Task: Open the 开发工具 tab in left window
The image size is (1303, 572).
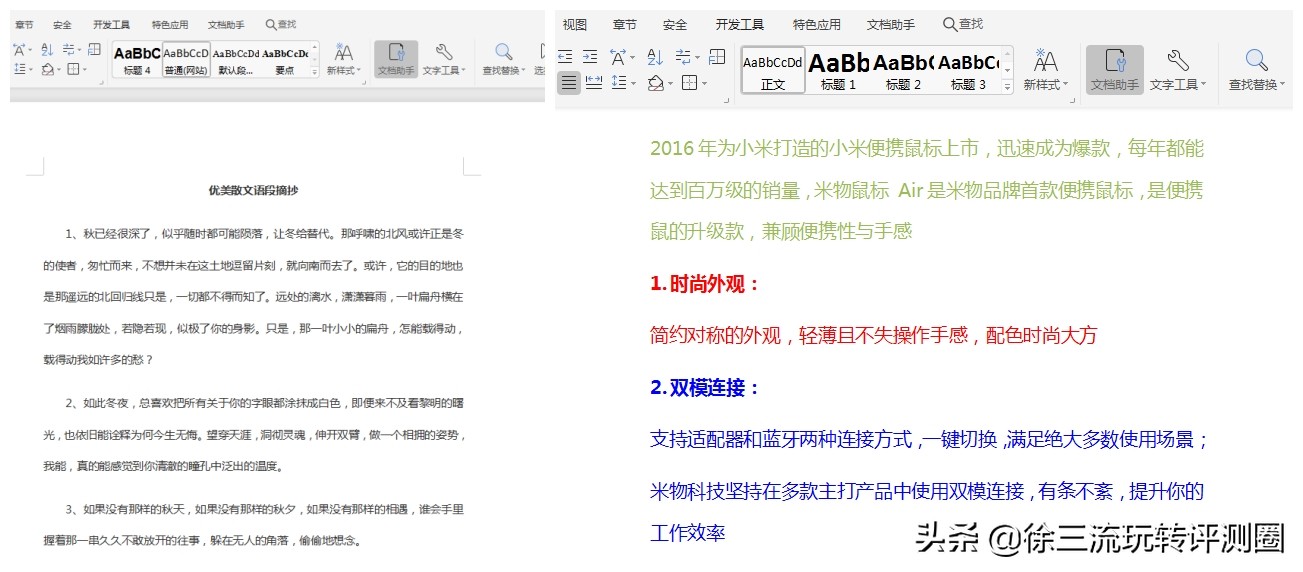Action: pyautogui.click(x=111, y=25)
